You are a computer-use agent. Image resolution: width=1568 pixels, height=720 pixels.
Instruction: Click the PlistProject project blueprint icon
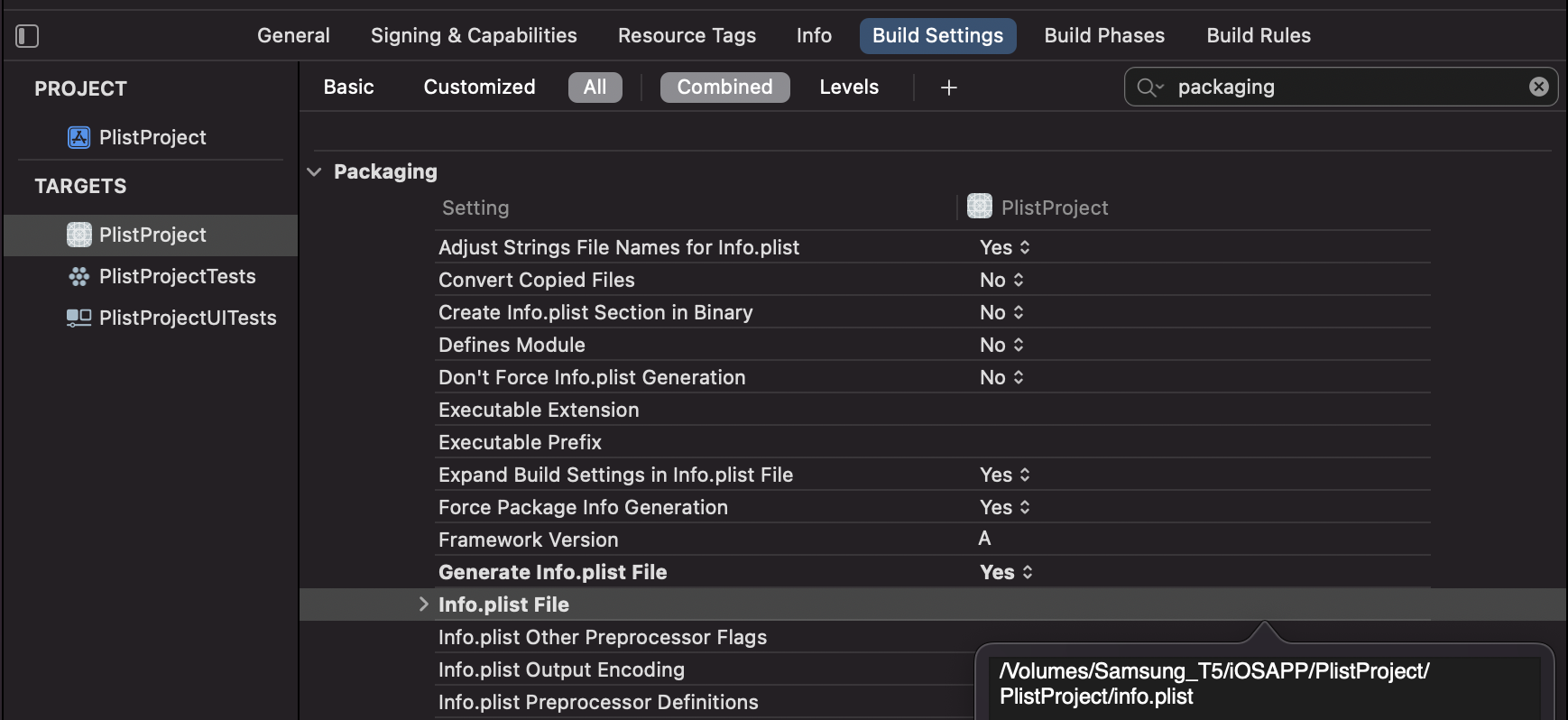coord(78,137)
